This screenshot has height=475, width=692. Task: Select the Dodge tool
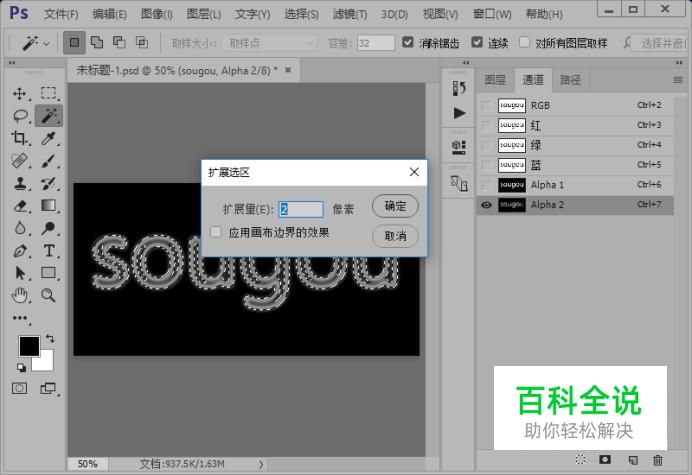coord(49,228)
